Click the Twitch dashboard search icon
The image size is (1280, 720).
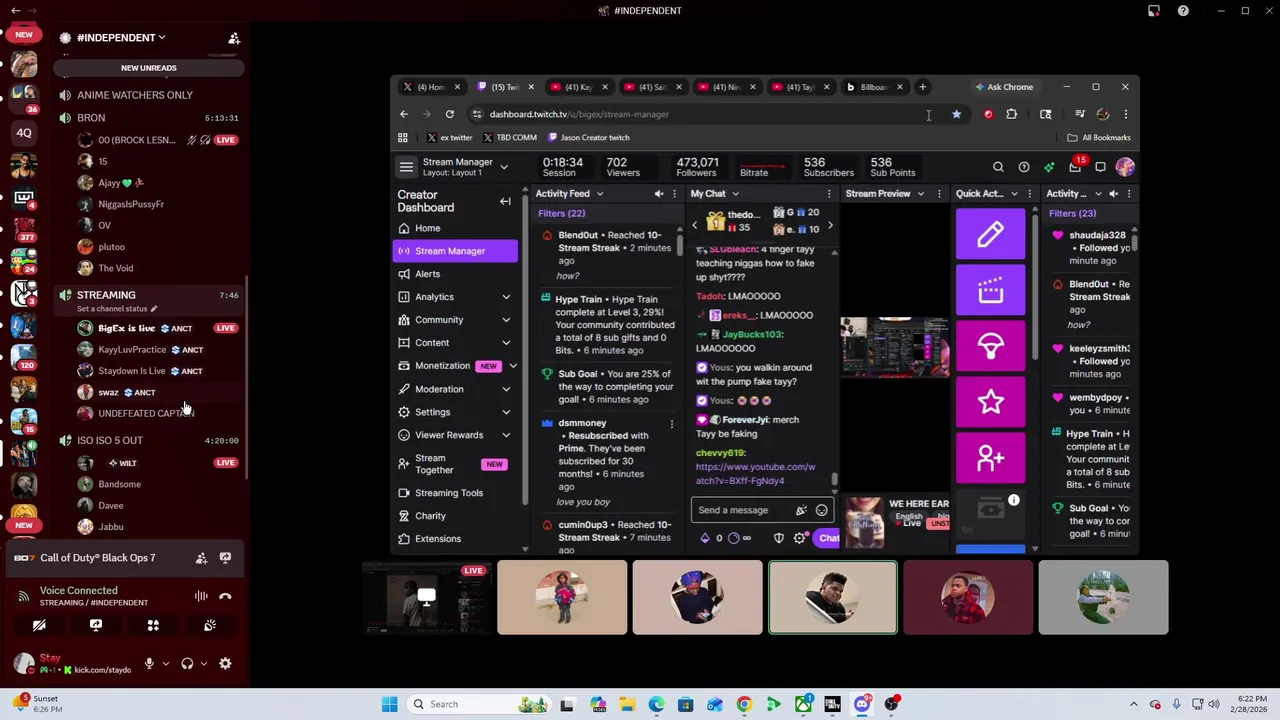coord(998,167)
